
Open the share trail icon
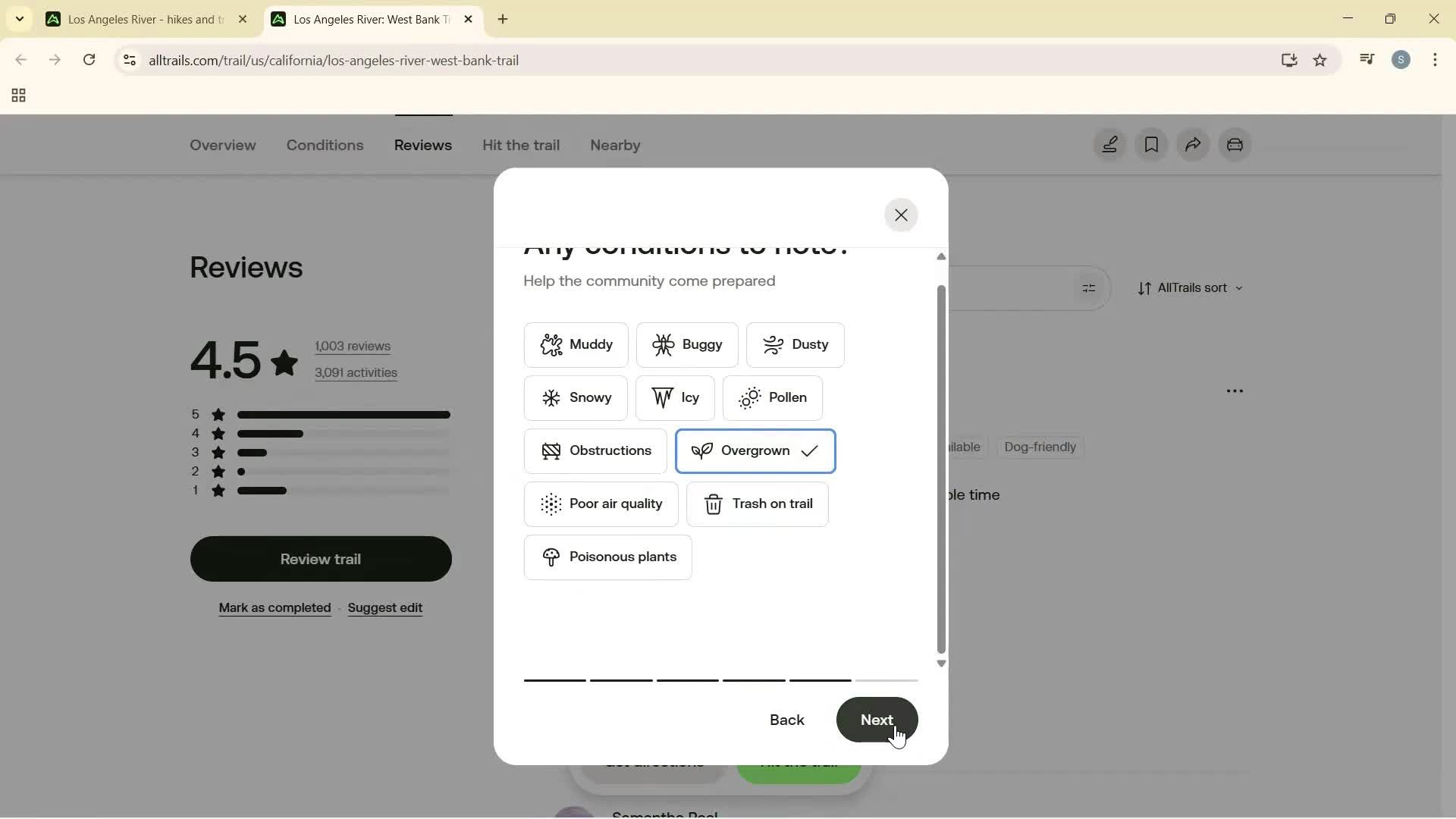point(1192,145)
